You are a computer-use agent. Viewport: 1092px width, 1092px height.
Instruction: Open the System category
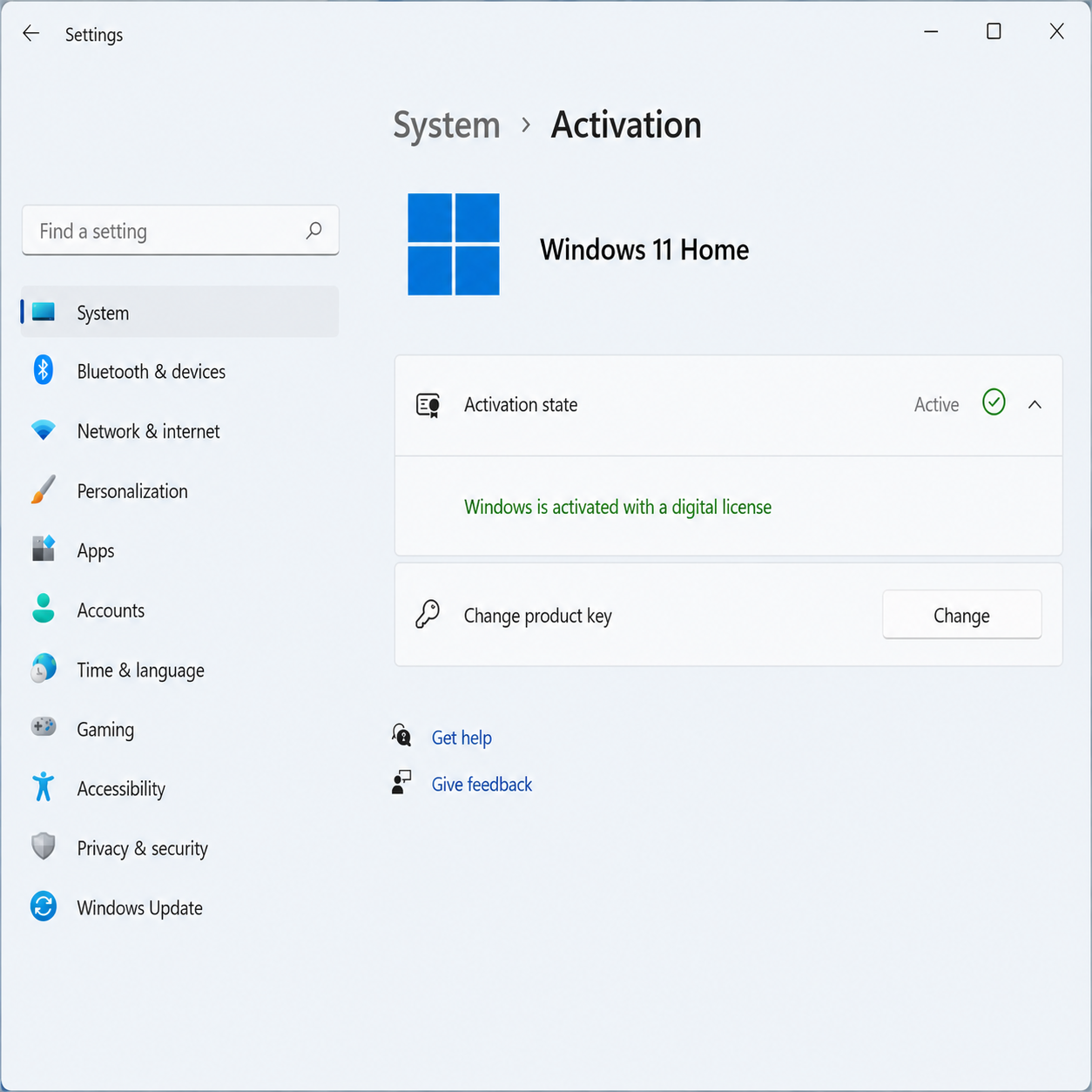(x=180, y=312)
